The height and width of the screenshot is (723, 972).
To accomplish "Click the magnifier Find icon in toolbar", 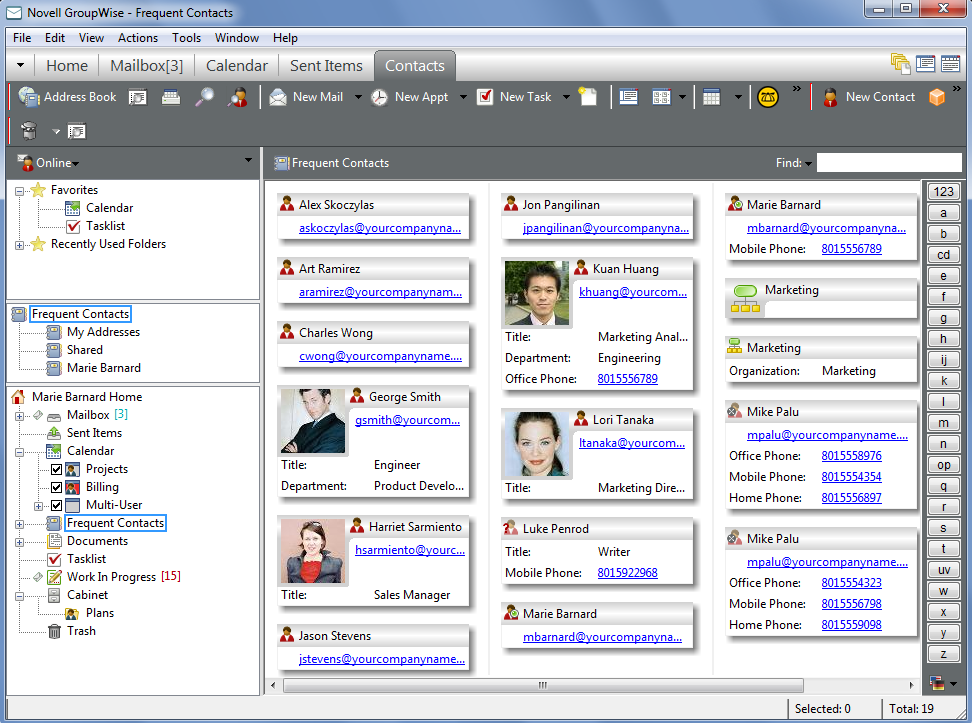I will [x=204, y=97].
